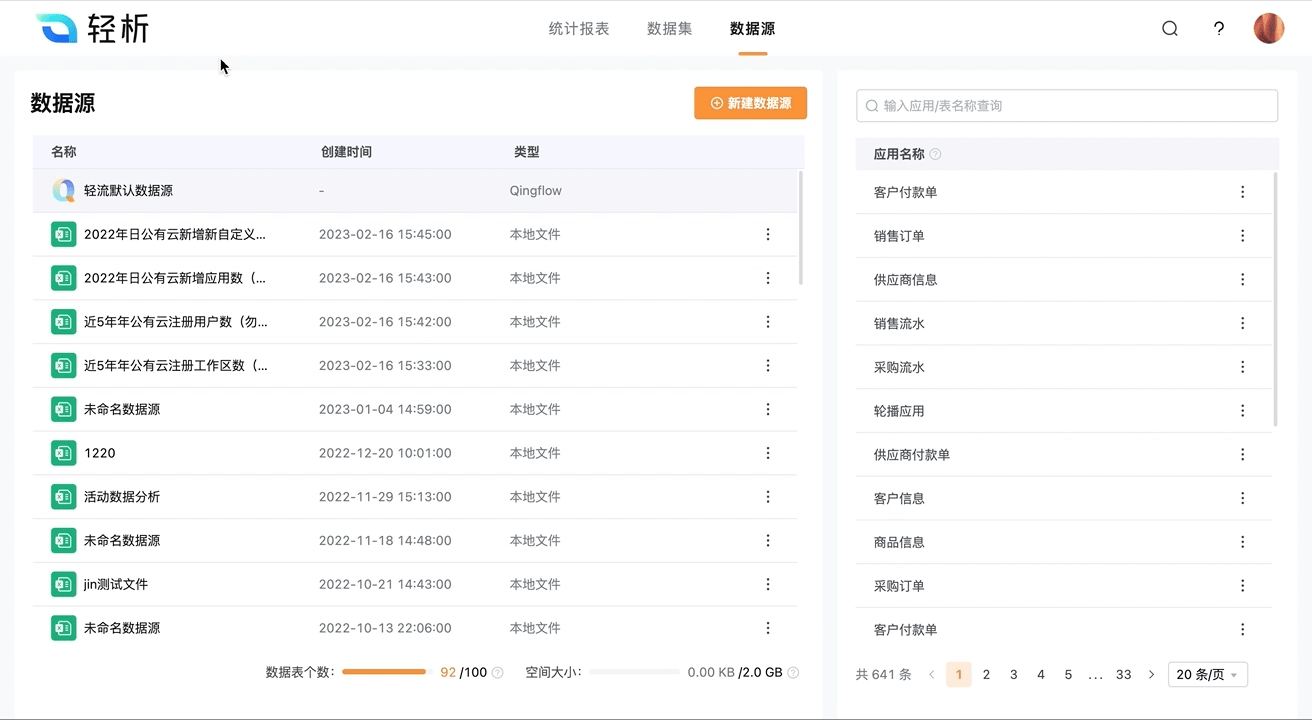
Task: Select current page 1
Action: click(x=958, y=675)
